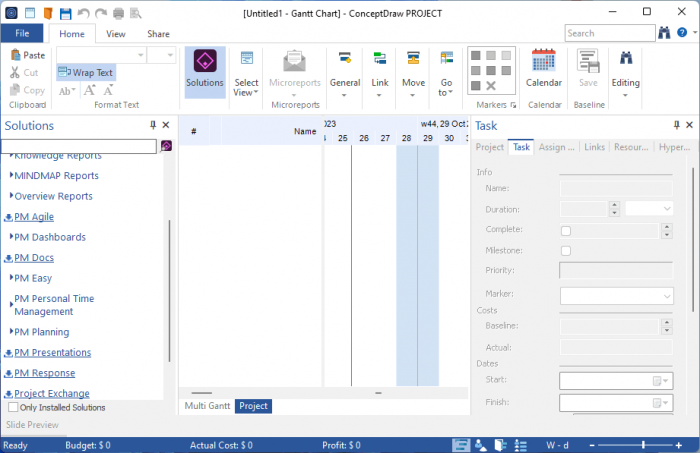Expand PM Dashboards tree item
Viewport: 700px width, 453px height.
pyautogui.click(x=12, y=237)
